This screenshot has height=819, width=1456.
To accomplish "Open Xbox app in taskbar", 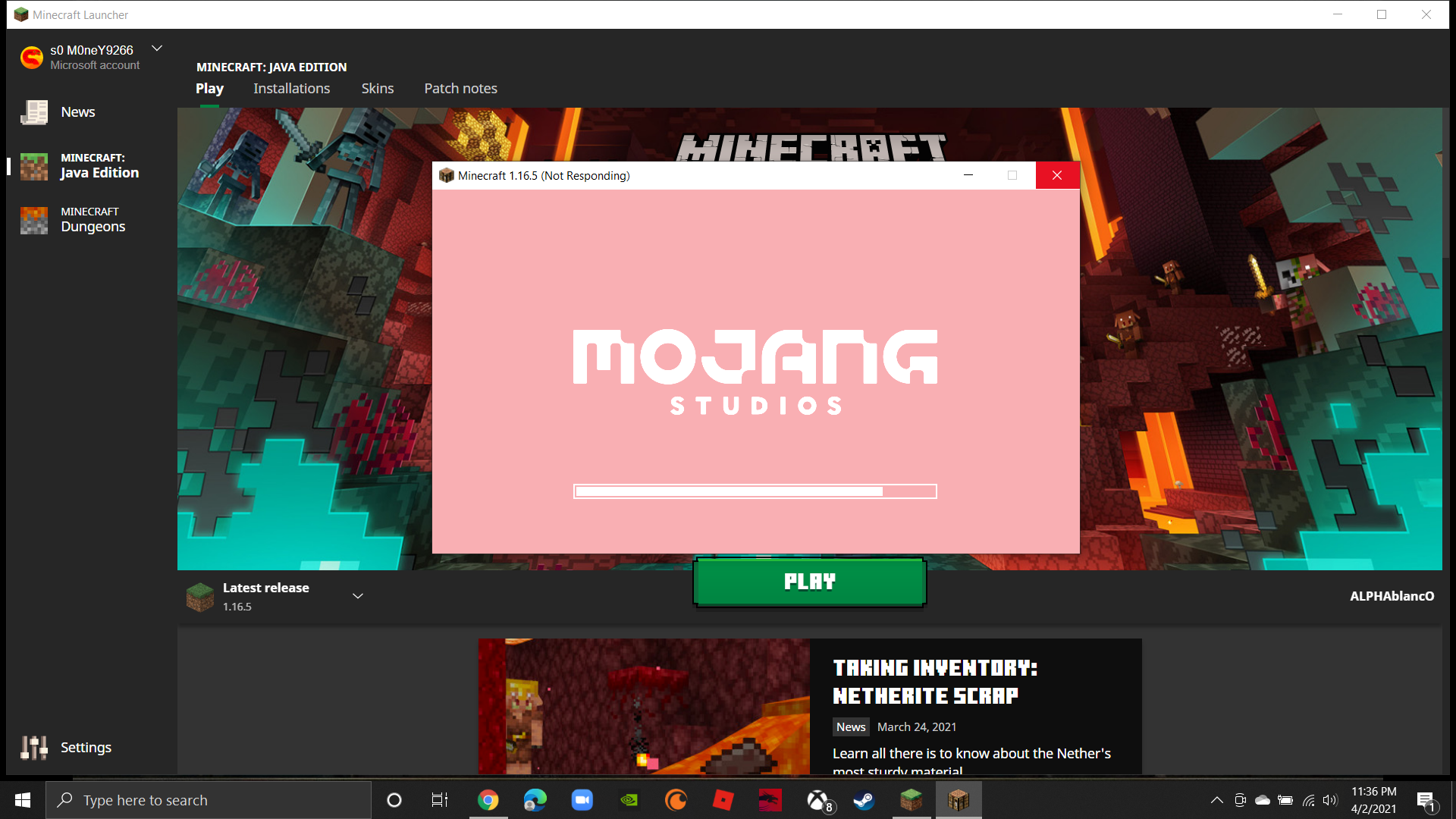I will pyautogui.click(x=818, y=800).
